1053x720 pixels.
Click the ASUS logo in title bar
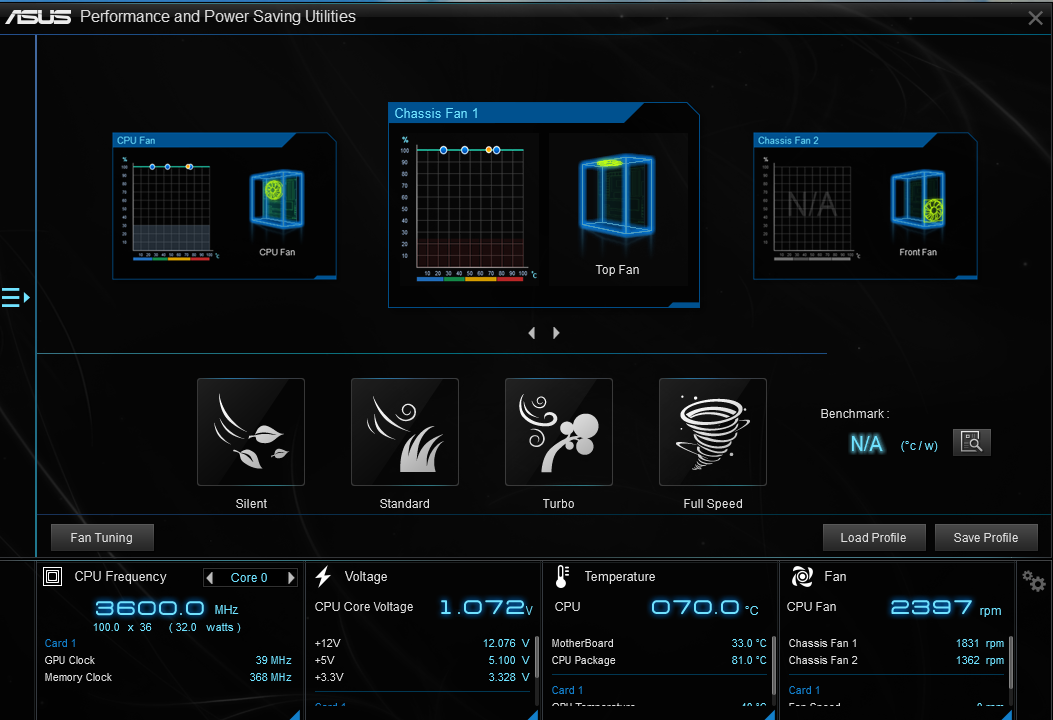(x=38, y=17)
